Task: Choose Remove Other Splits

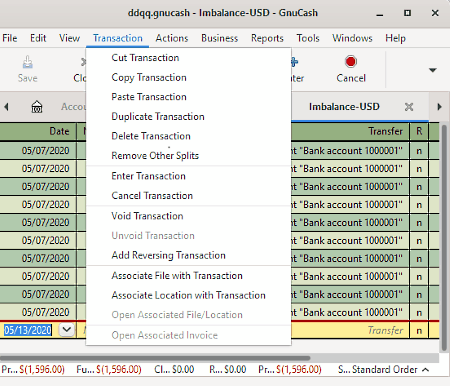Action: 188,156
